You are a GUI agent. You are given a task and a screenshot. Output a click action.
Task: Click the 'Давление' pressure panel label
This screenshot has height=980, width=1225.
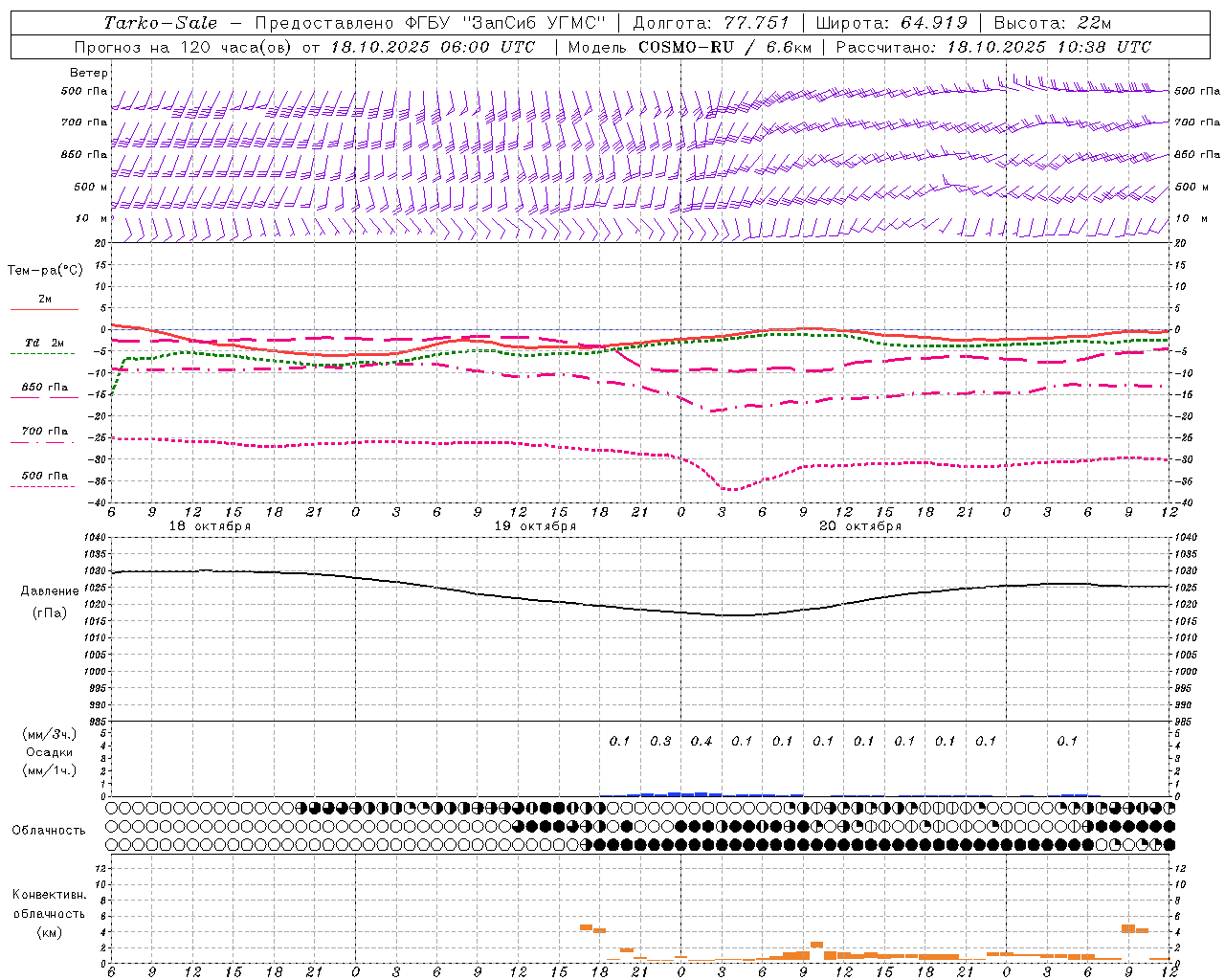(x=50, y=591)
